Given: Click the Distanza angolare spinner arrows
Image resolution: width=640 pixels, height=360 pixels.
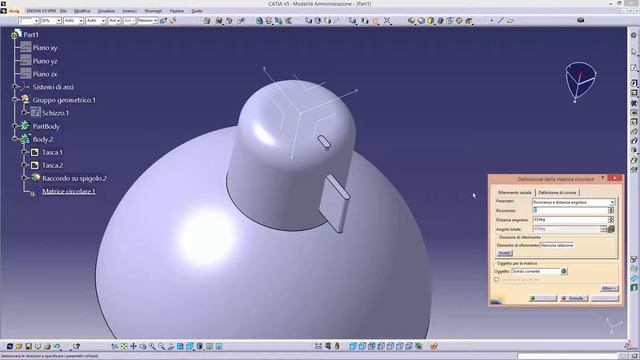Looking at the screenshot, I should pos(611,220).
